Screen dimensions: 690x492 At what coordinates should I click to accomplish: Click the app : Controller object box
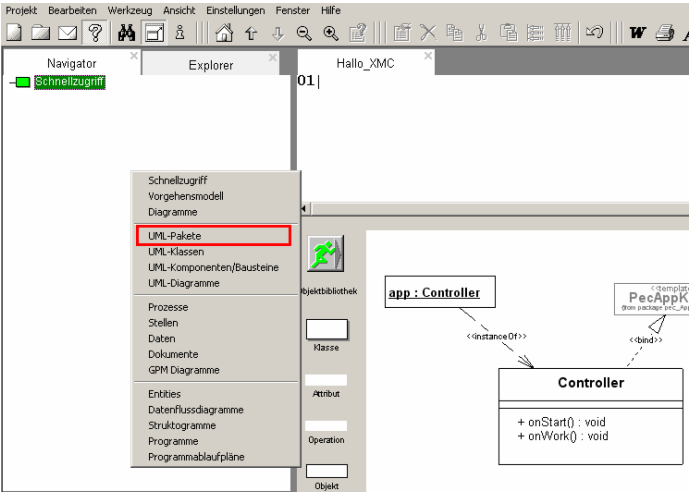point(434,293)
